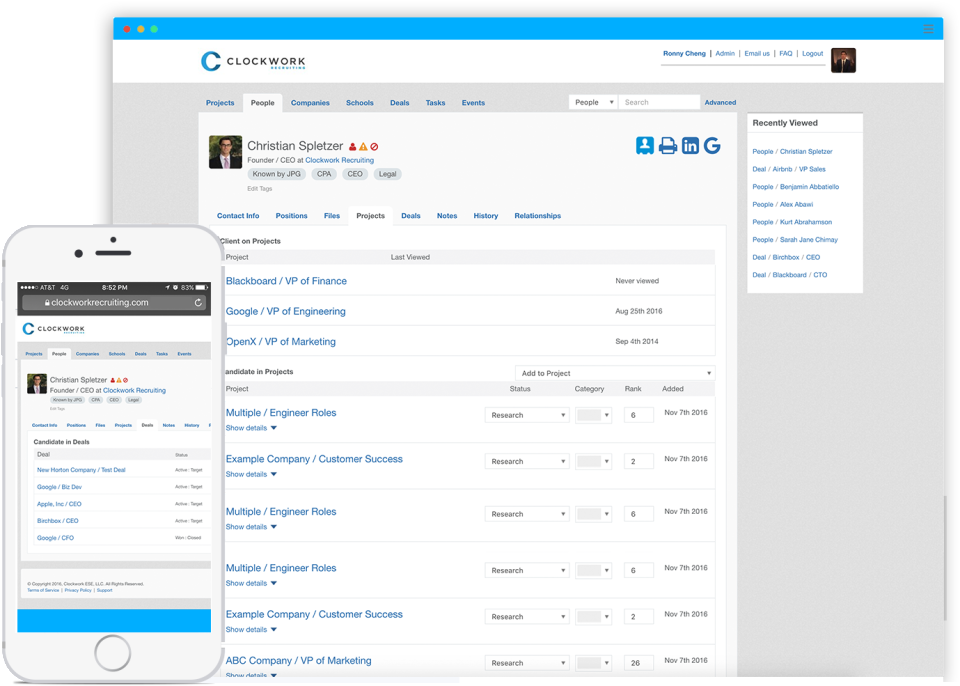Switch to the Companies tab
The width and height of the screenshot is (960, 686).
310,102
